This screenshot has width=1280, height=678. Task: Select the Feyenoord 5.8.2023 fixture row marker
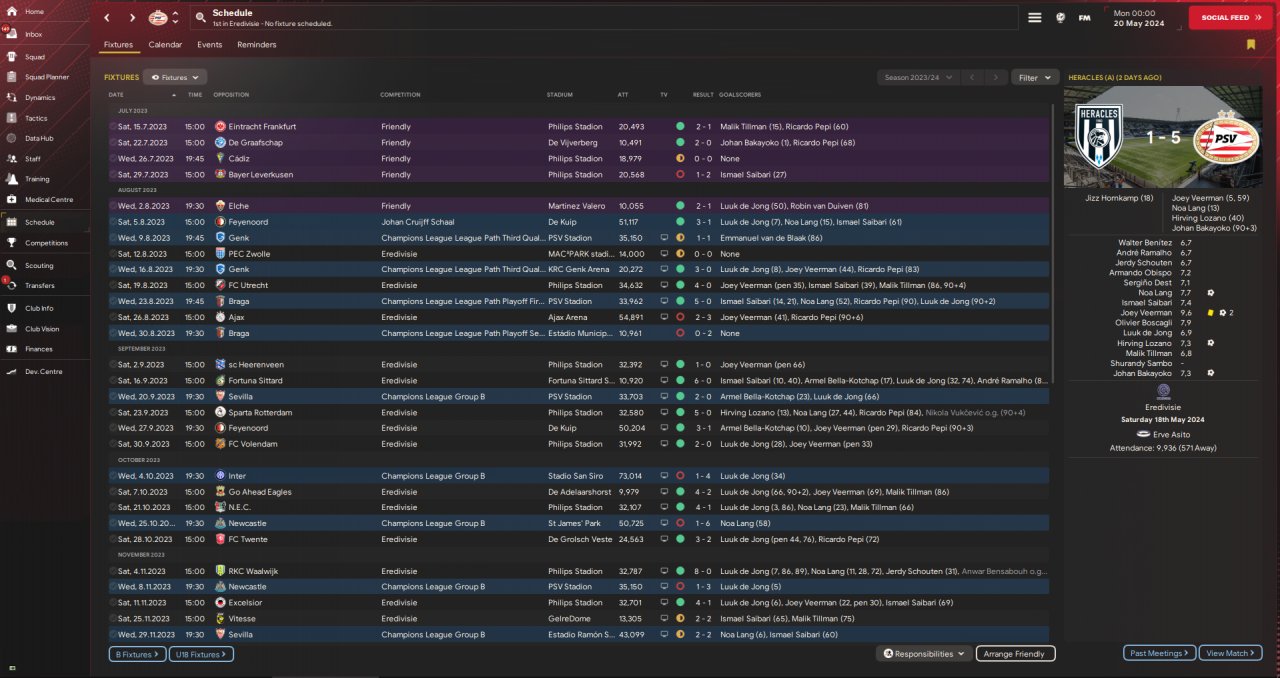pos(113,222)
